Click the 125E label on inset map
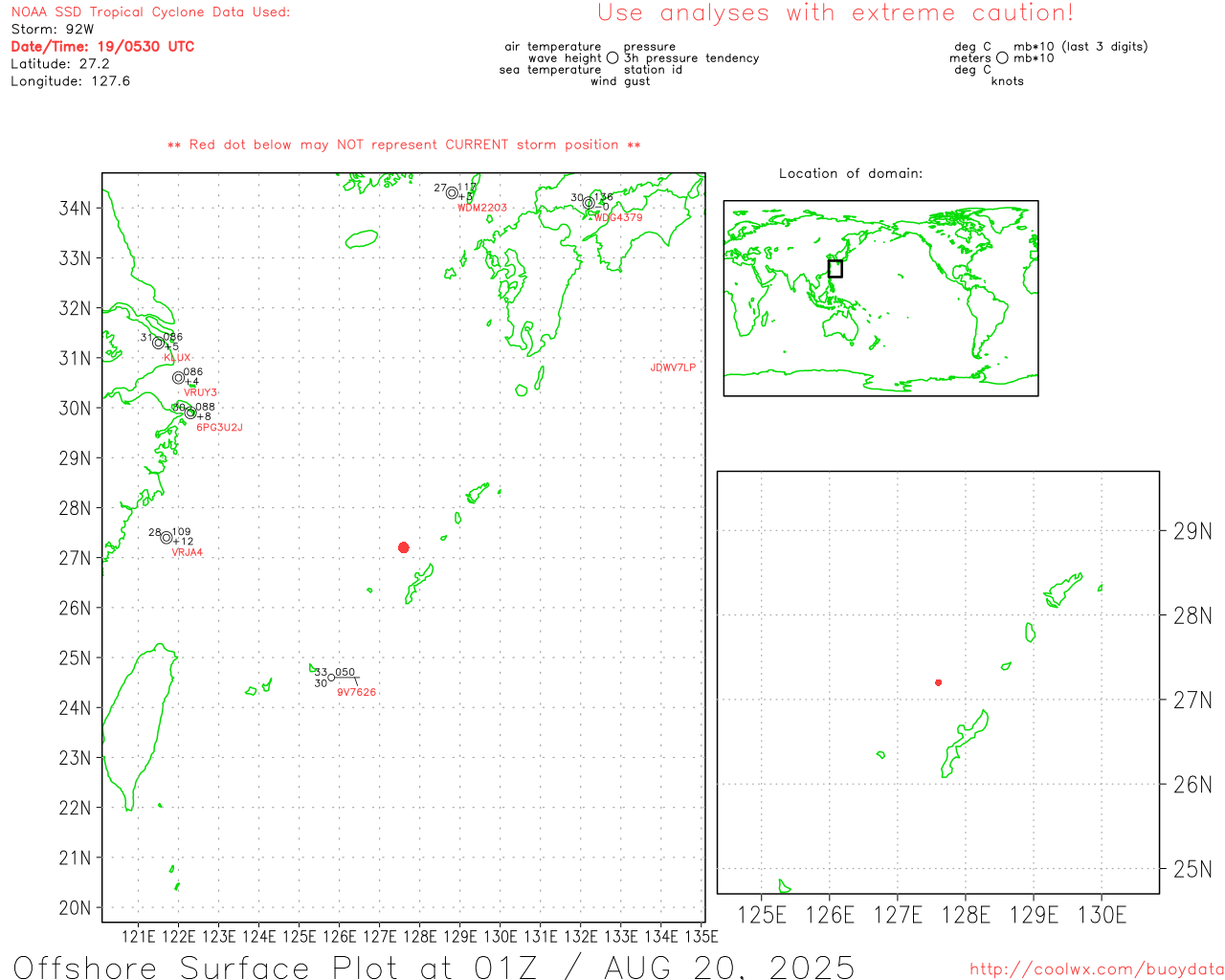 [763, 916]
